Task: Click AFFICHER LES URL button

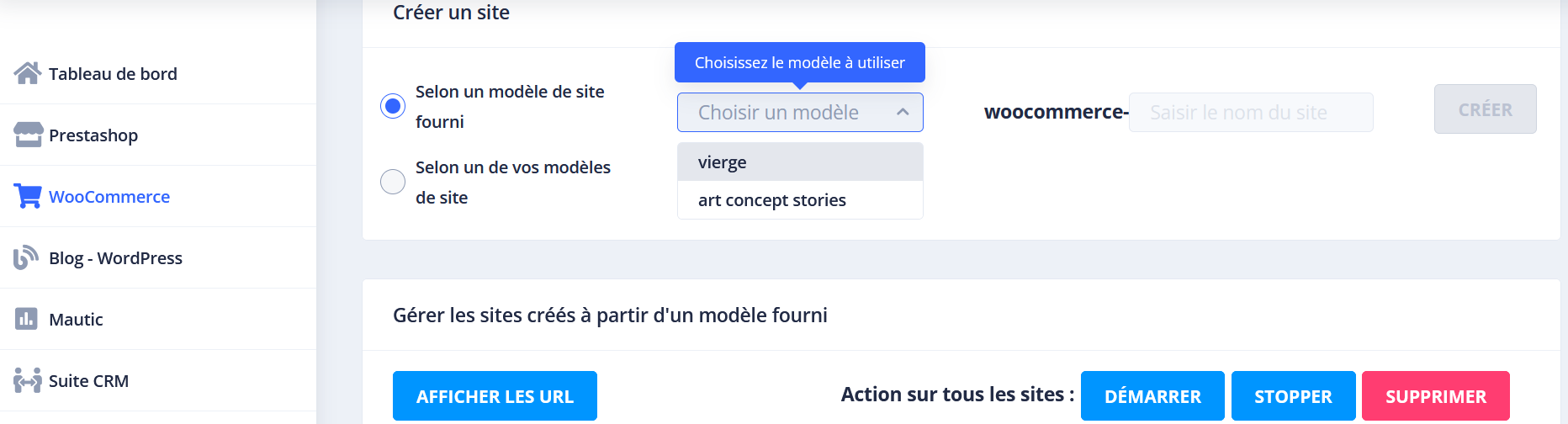Action: click(495, 396)
